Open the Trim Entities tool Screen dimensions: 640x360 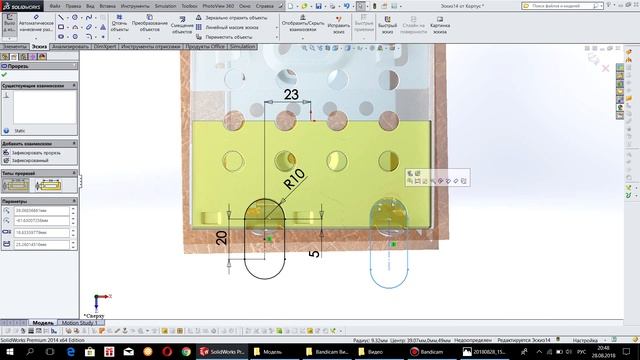tap(119, 23)
